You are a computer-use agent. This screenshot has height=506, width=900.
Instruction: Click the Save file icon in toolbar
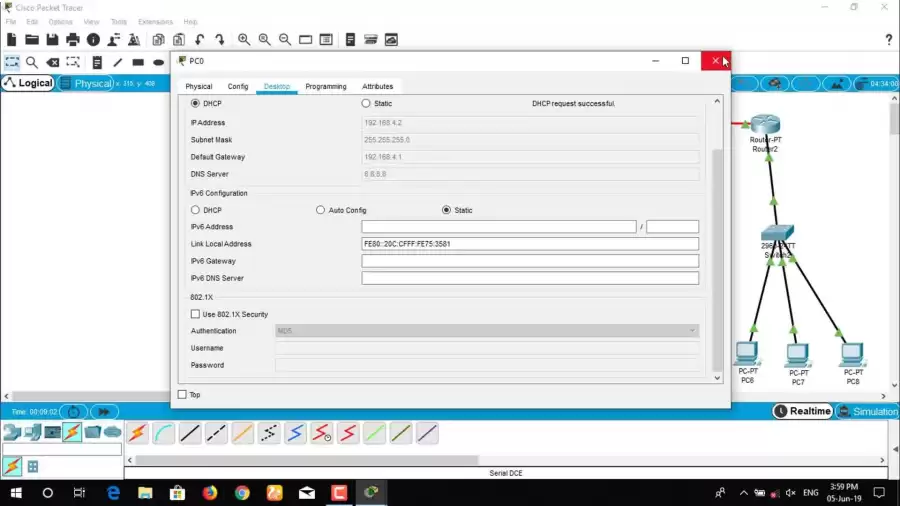pyautogui.click(x=52, y=40)
